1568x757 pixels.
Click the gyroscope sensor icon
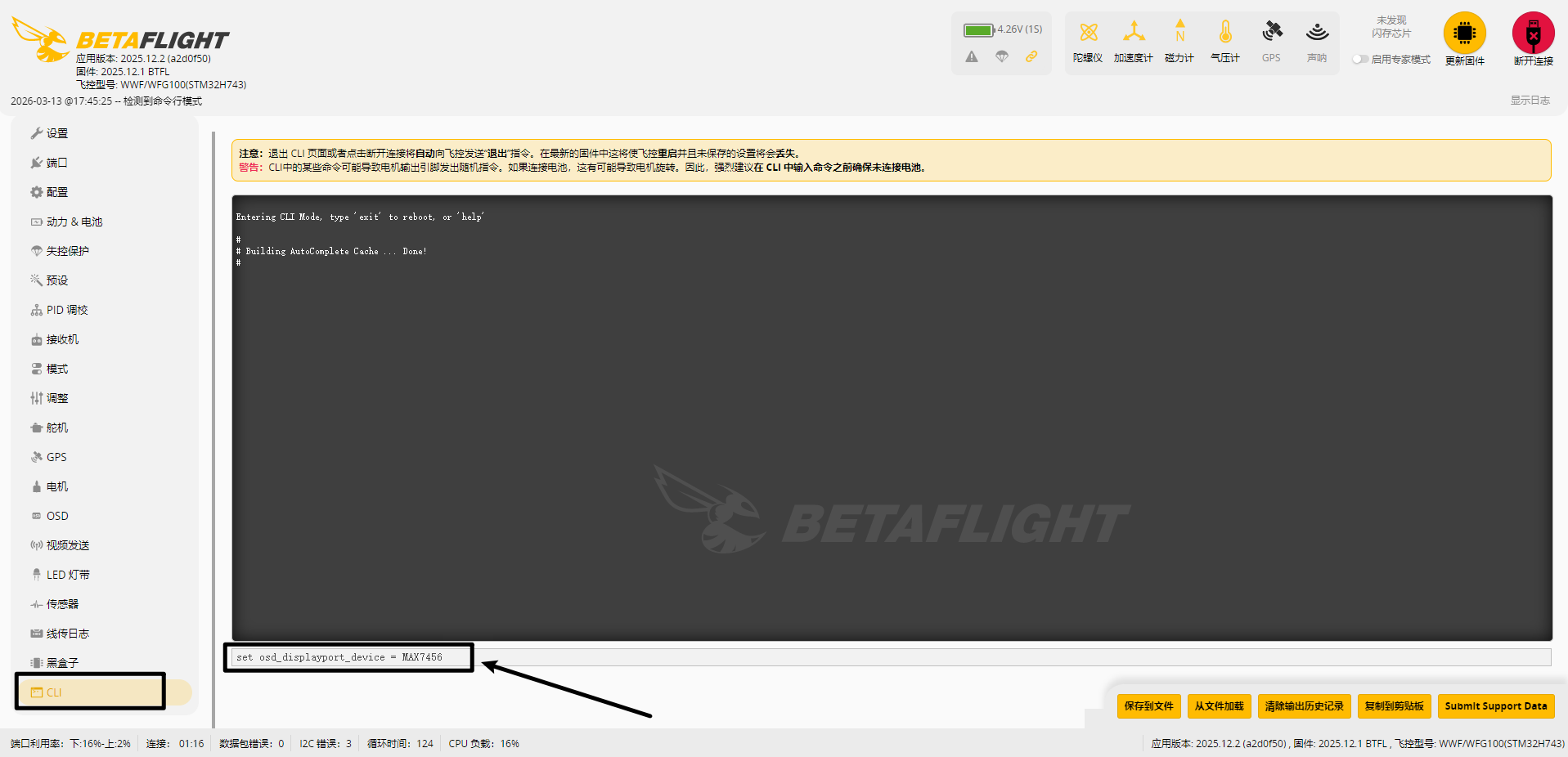tap(1088, 33)
